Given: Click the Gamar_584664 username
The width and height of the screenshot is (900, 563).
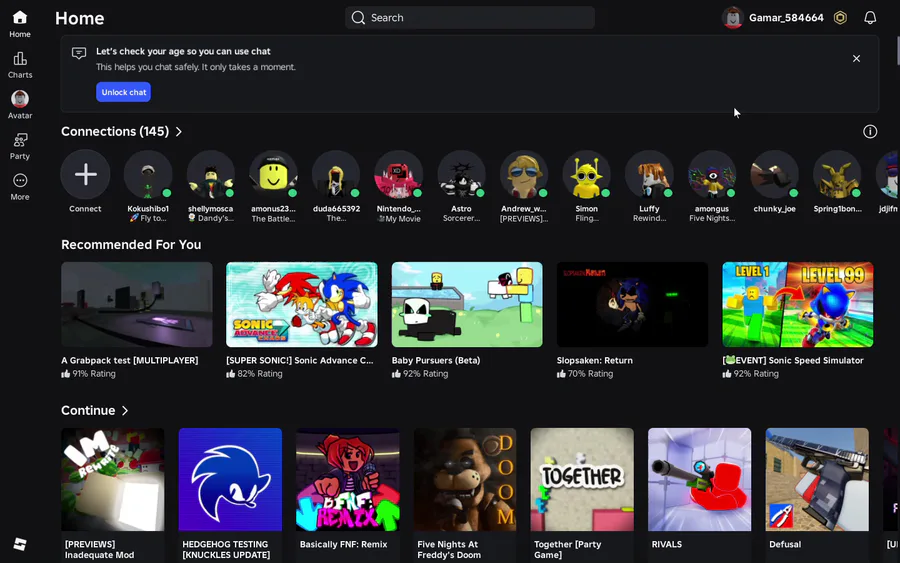Looking at the screenshot, I should click(786, 18).
